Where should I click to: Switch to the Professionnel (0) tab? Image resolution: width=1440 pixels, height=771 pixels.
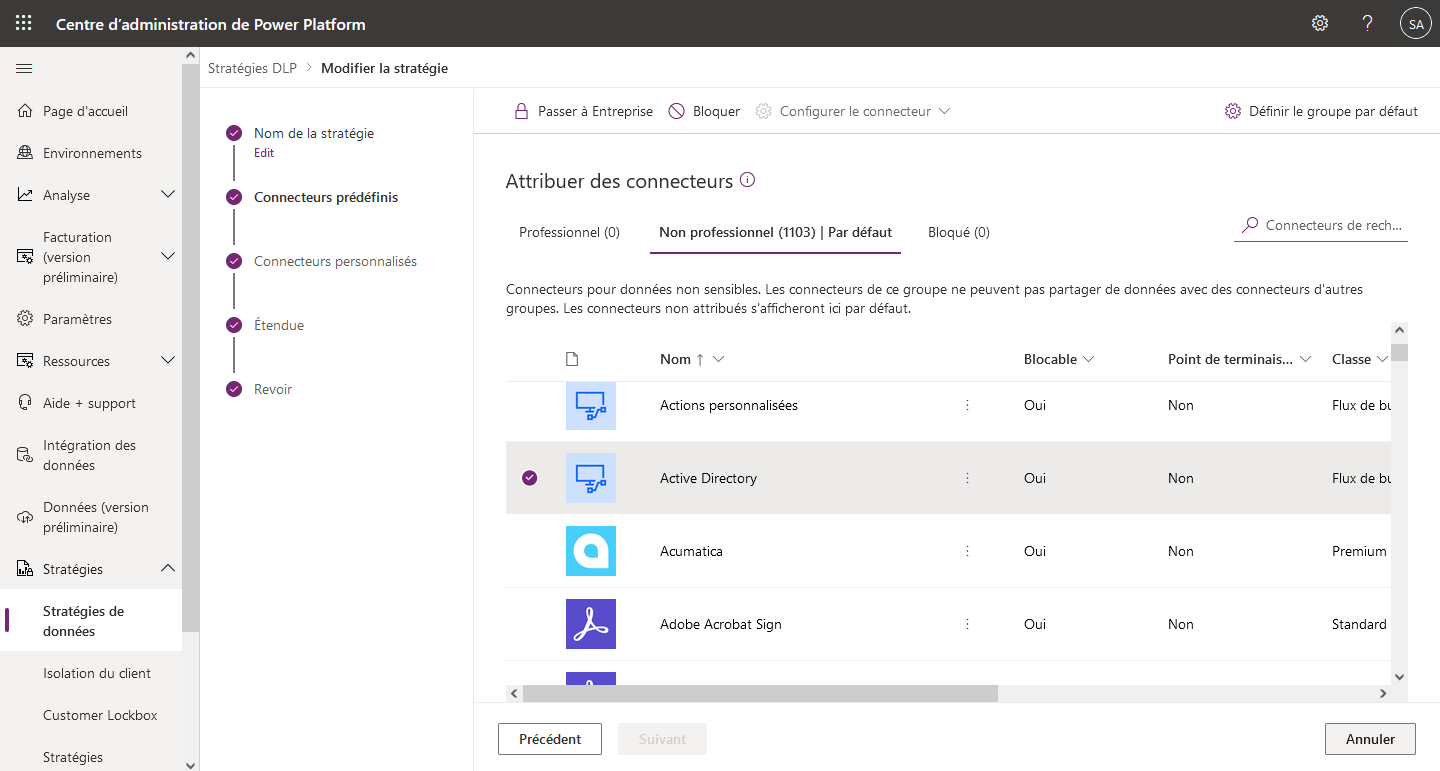(570, 232)
